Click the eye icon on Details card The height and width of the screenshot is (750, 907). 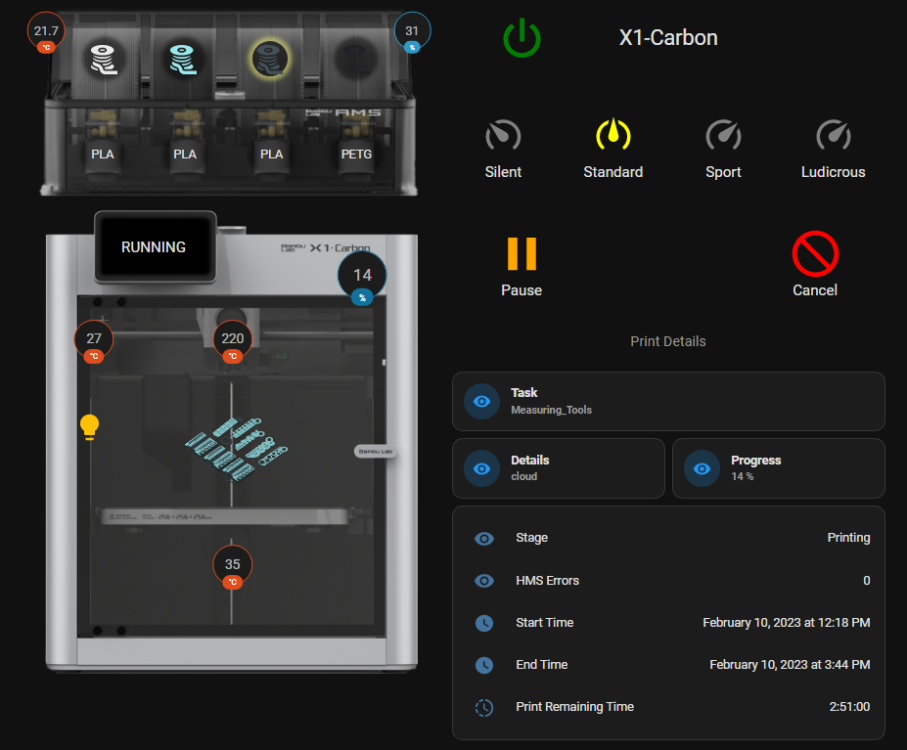pos(482,468)
